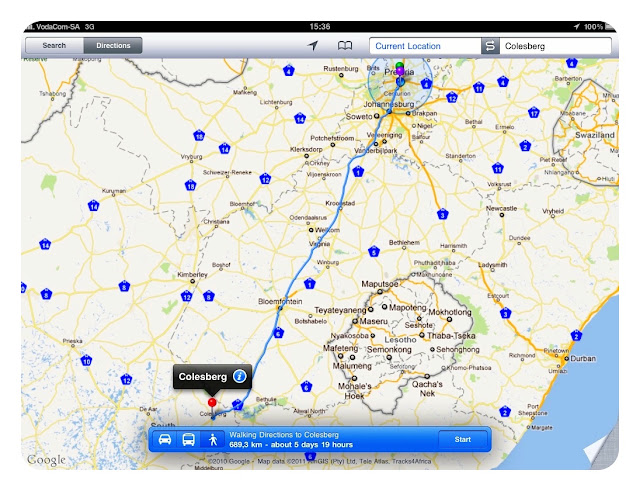The height and width of the screenshot is (491, 640).
Task: Tap route 1 shield below Vanderbijlpark
Action: (358, 171)
